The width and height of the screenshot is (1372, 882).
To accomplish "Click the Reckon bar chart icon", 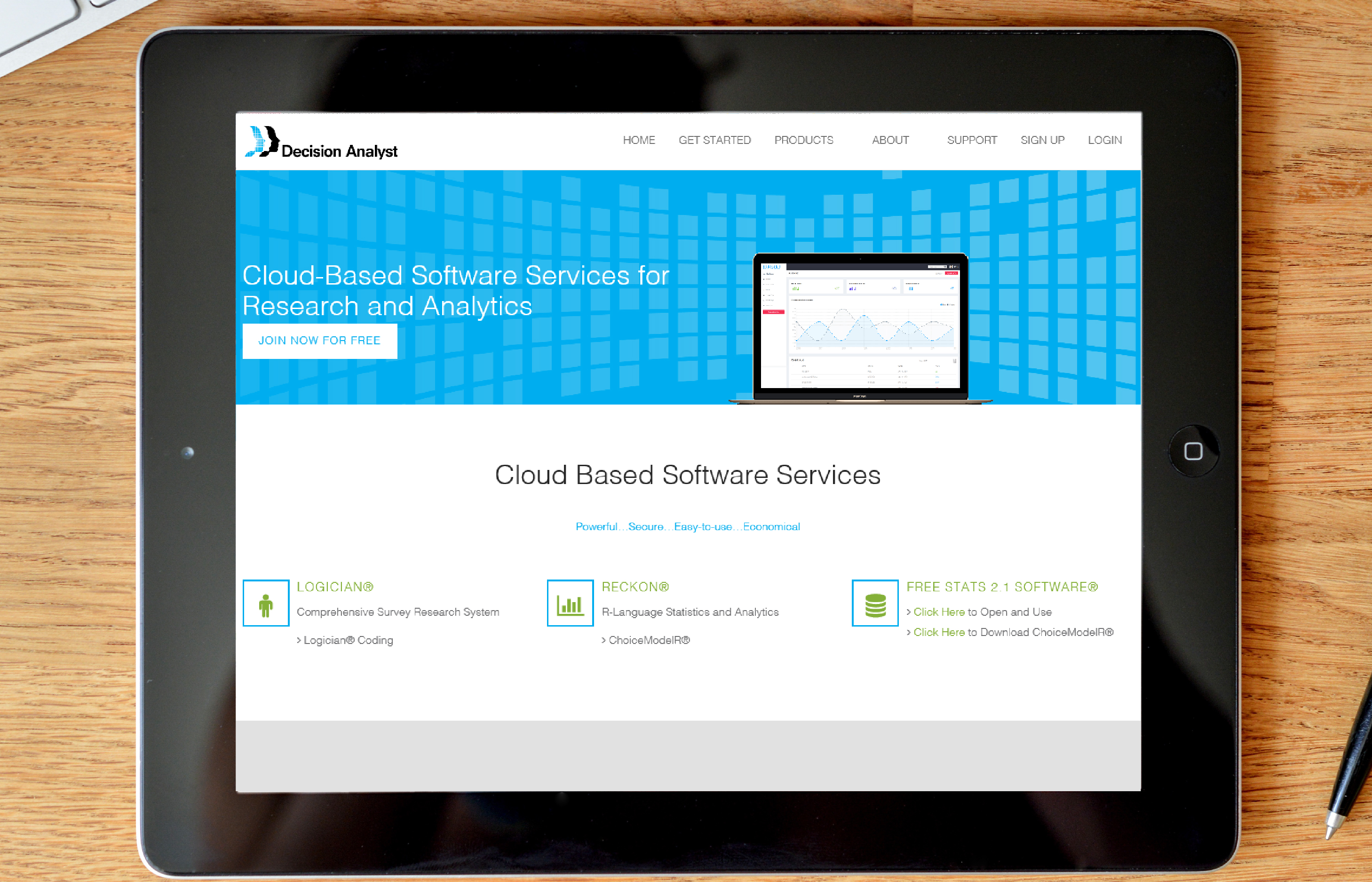I will (x=570, y=603).
